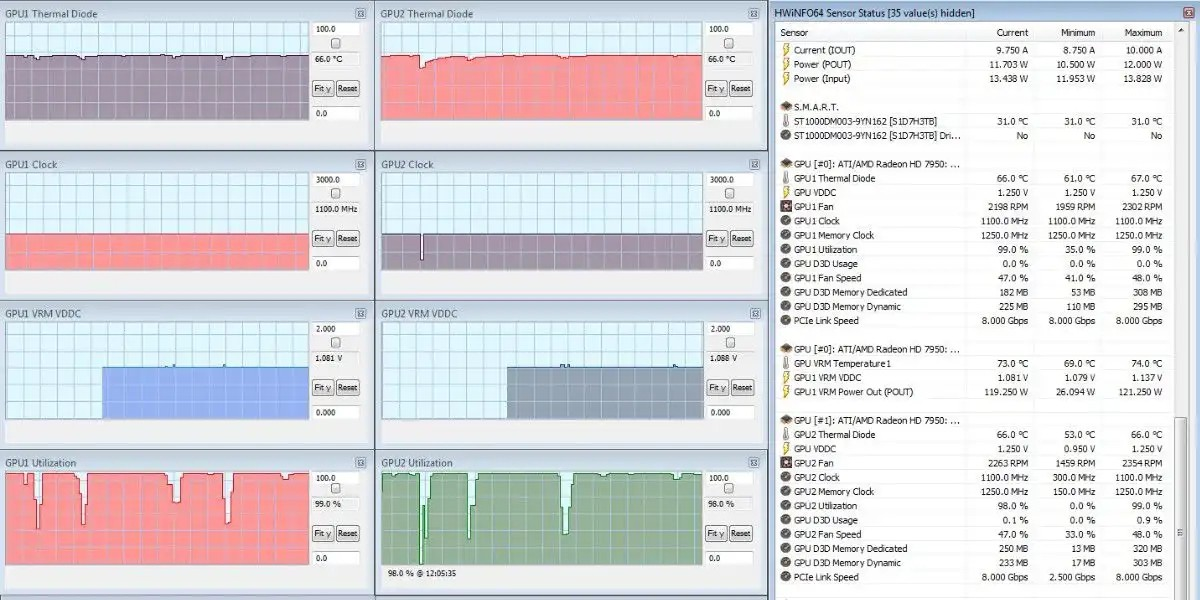Toggle the checkbox in GPU2 VRM VDDC graph

tap(729, 343)
